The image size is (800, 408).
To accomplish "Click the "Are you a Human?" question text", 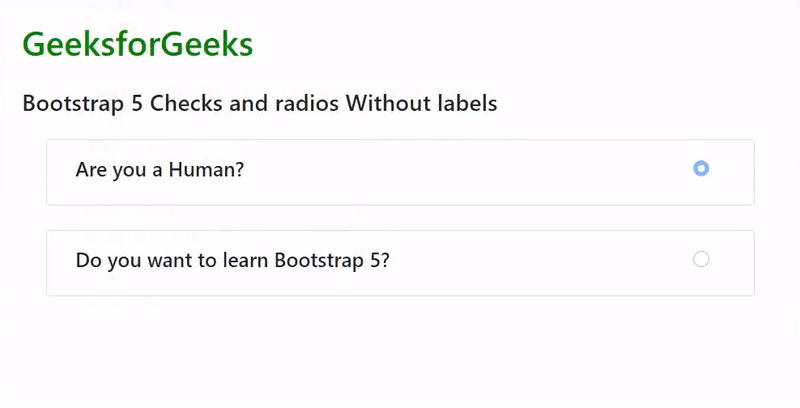I will coord(160,170).
